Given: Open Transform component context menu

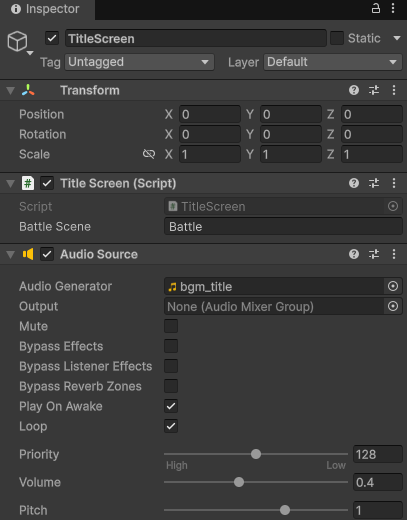Looking at the screenshot, I should pos(394,90).
